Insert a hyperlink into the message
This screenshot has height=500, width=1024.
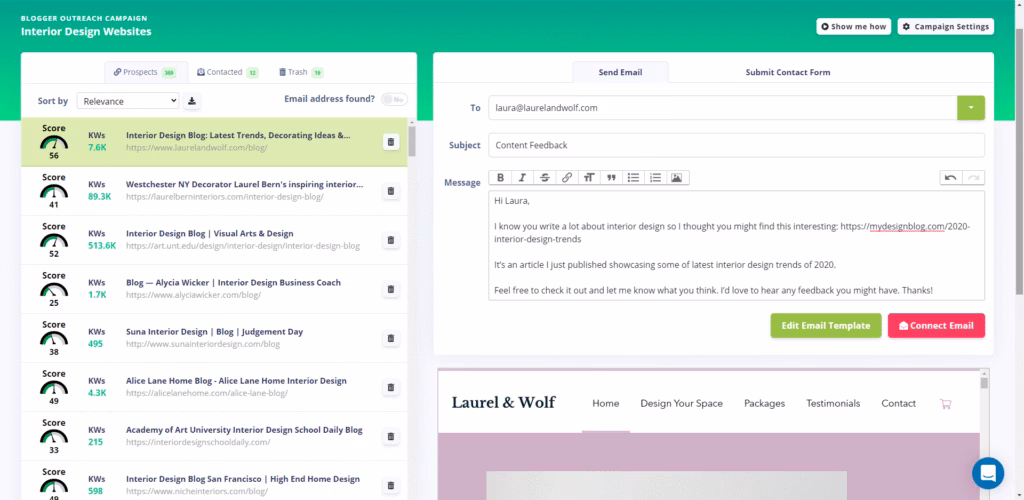(566, 178)
